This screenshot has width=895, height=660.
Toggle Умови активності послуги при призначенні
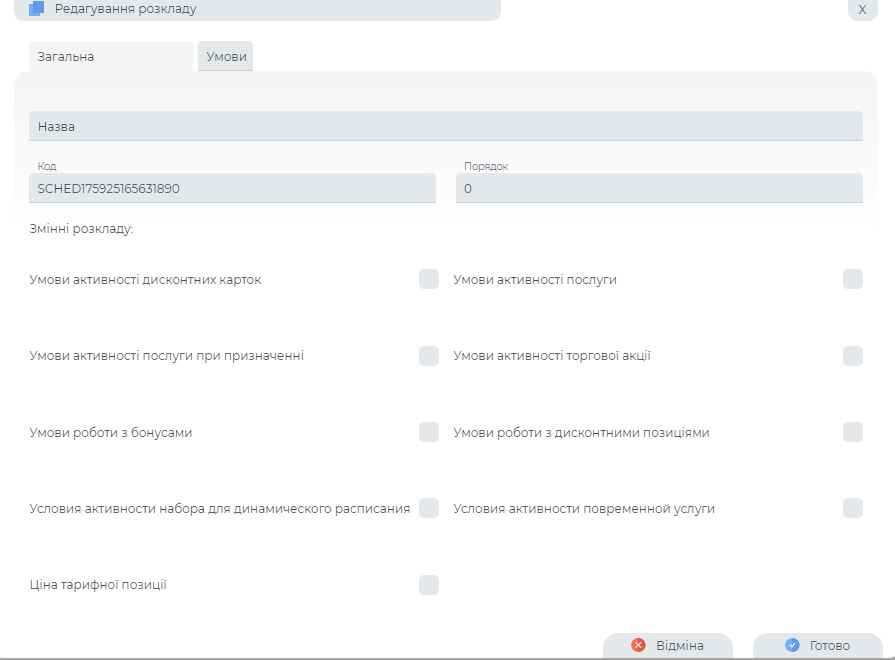[x=429, y=356]
